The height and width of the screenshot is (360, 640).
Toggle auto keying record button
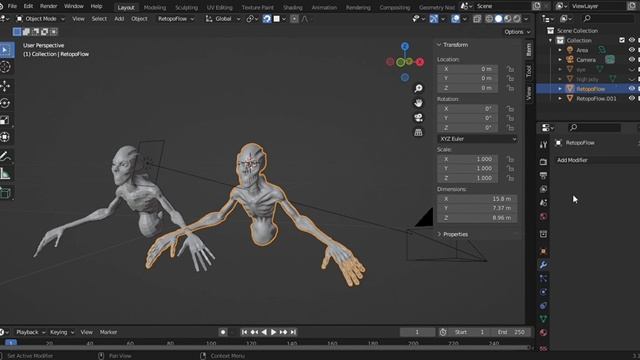point(223,332)
